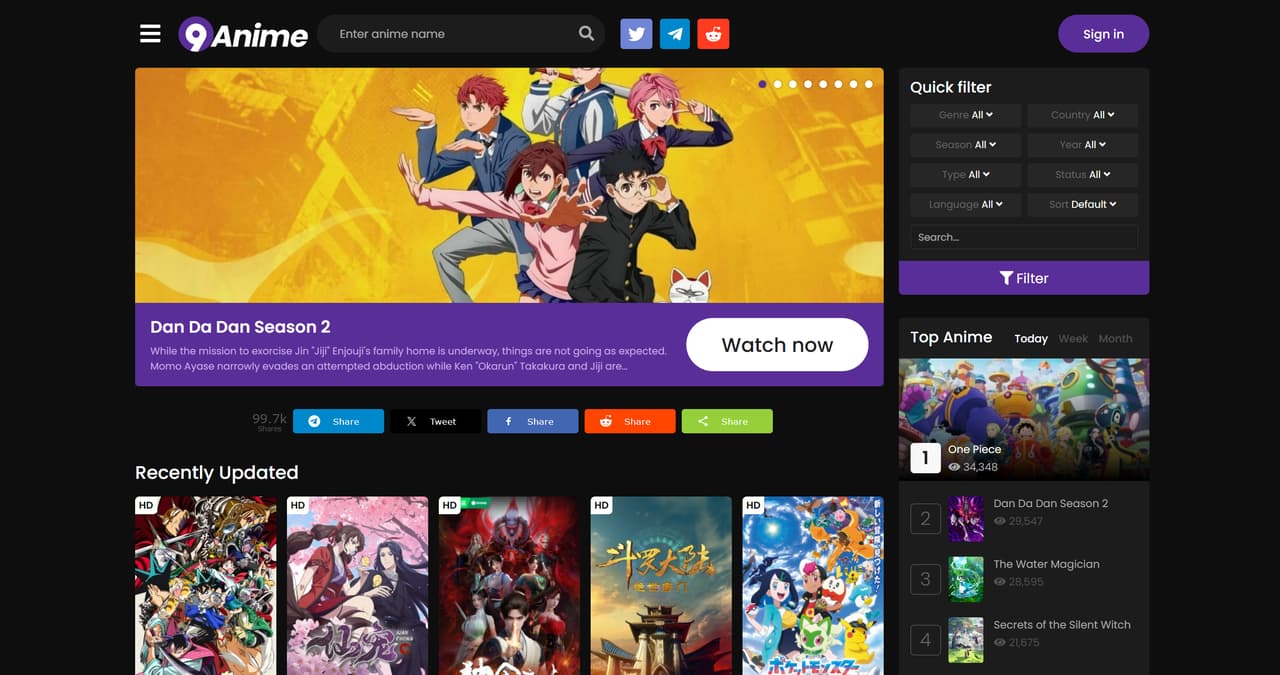Select the third carousel slide dot
1280x675 pixels.
[x=793, y=84]
